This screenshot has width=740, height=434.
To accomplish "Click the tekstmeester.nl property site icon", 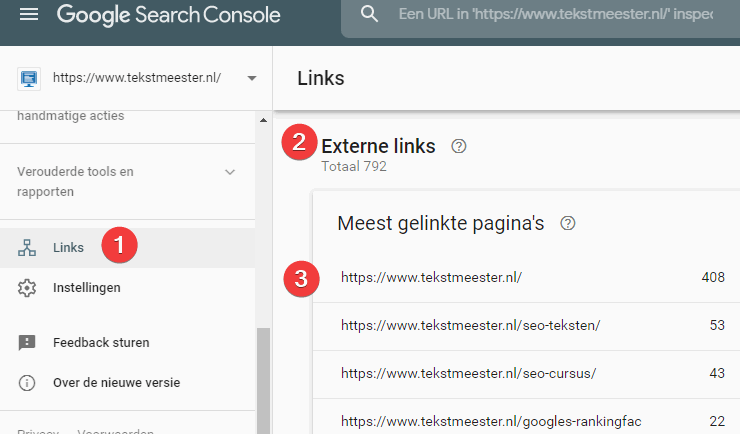I will click(x=29, y=78).
